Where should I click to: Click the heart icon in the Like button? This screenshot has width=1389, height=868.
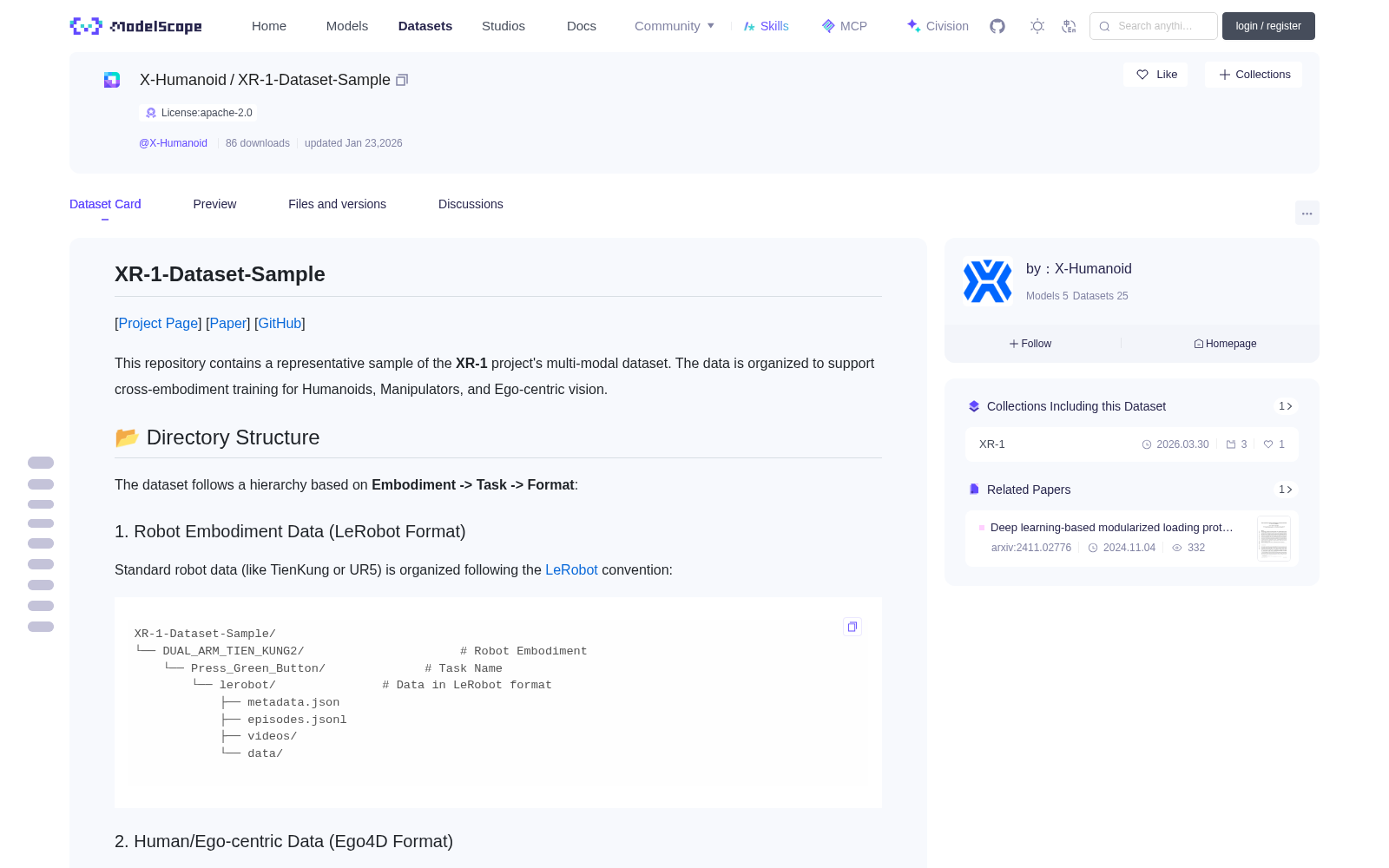pos(1142,75)
